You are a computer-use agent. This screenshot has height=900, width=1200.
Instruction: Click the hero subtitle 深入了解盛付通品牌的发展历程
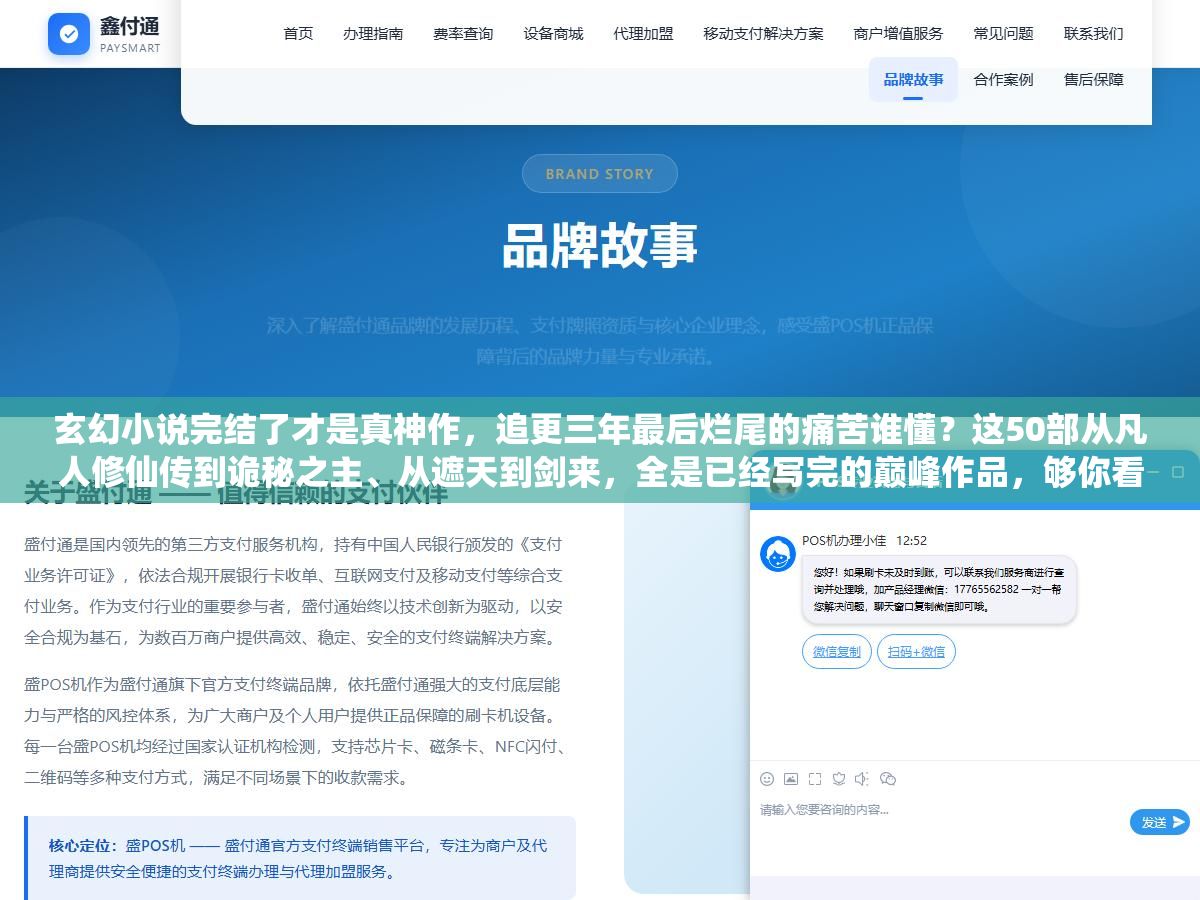[600, 340]
